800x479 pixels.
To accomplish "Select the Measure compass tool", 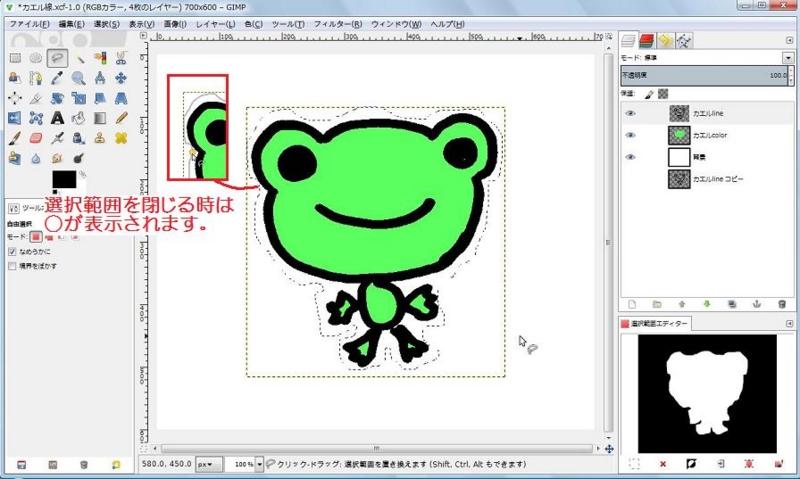I will tap(100, 78).
